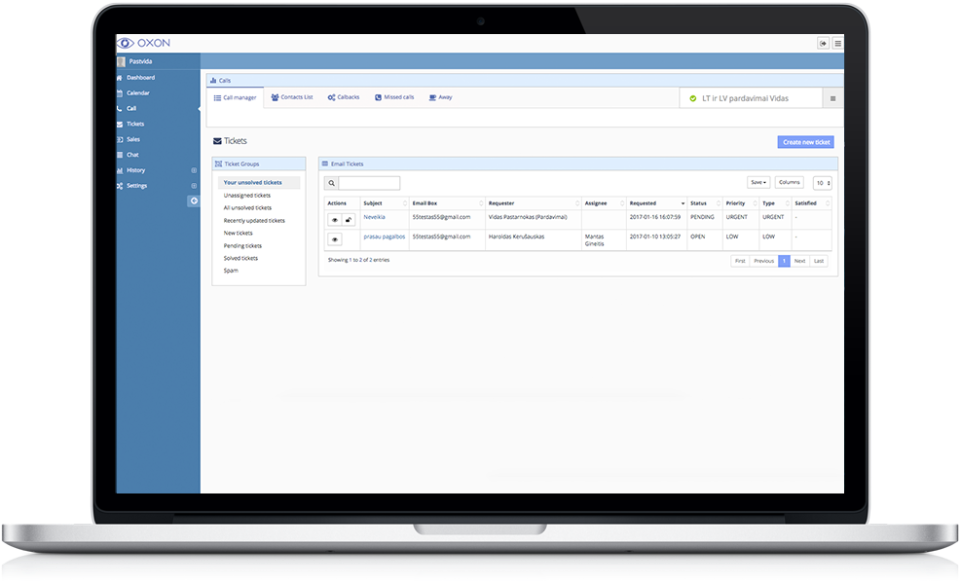Click the search magnifier in Email Tickets

[331, 183]
